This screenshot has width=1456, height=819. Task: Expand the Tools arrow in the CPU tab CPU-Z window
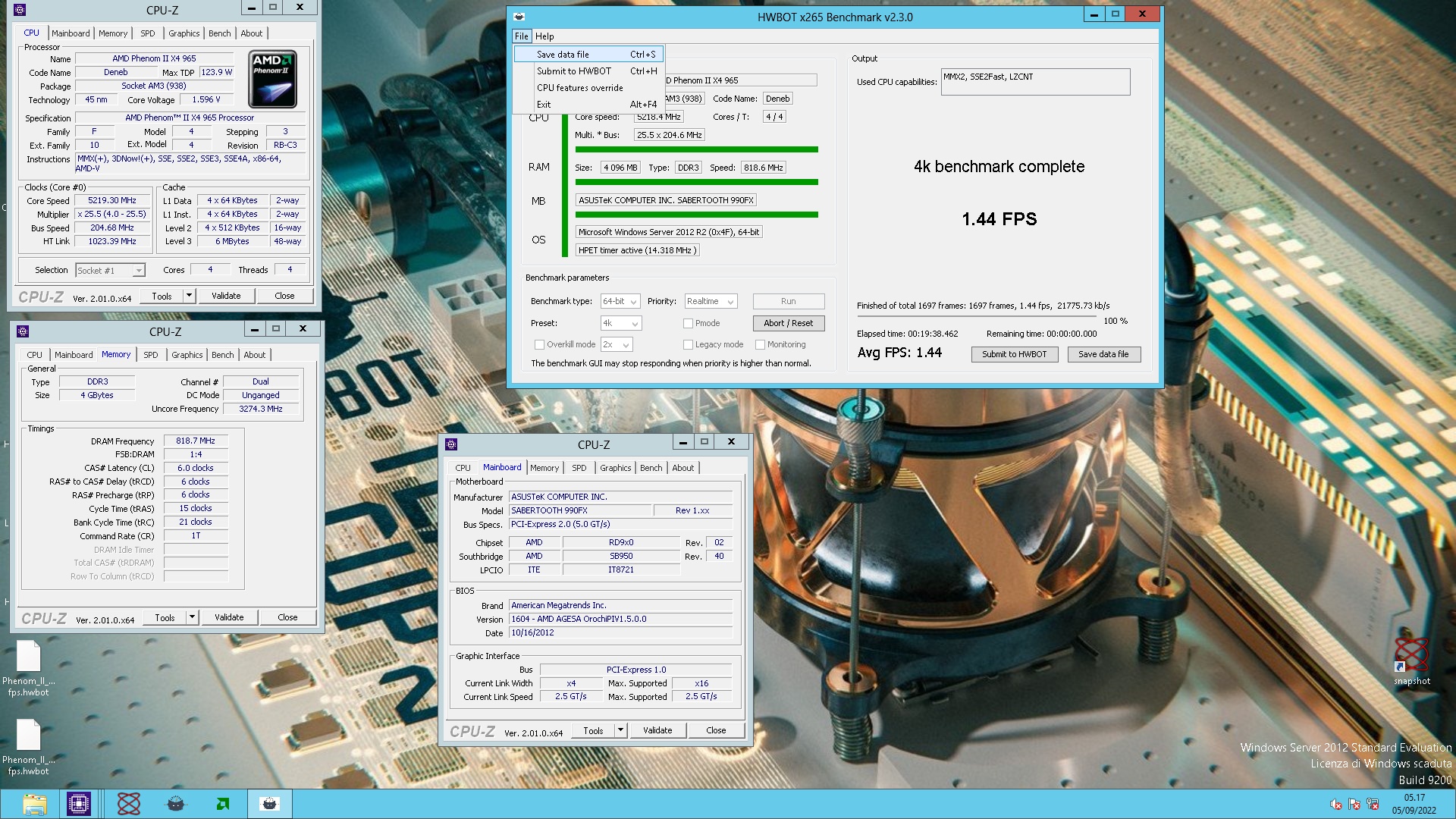point(189,296)
